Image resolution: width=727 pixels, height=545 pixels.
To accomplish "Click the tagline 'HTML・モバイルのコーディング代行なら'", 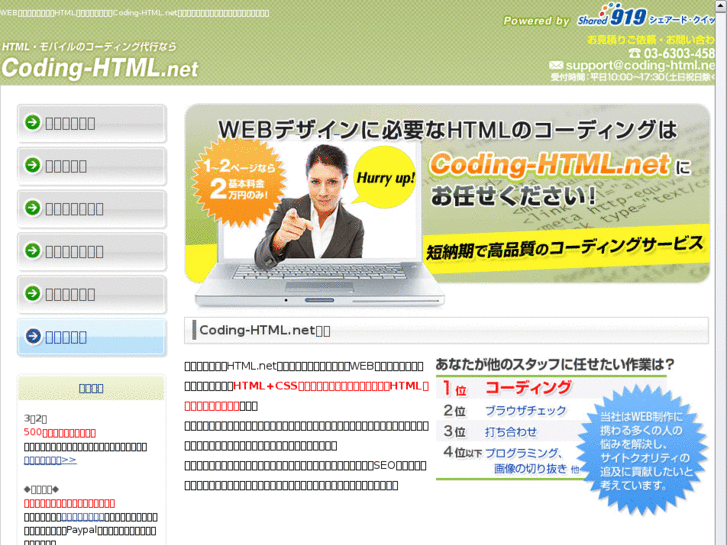I will 89,46.
